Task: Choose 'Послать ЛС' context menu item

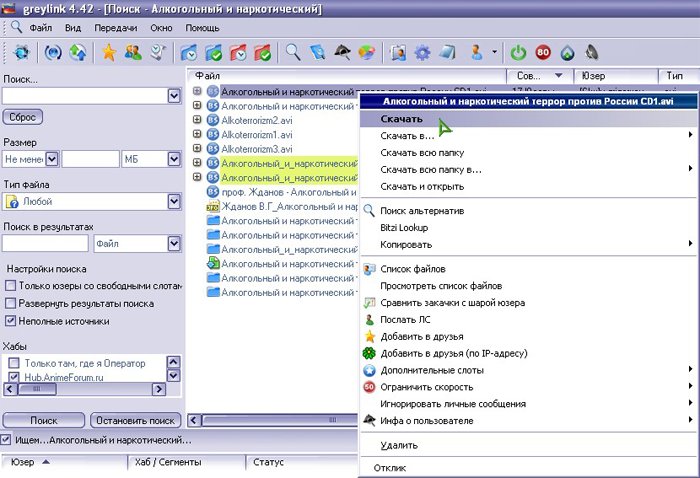Action: pos(529,320)
